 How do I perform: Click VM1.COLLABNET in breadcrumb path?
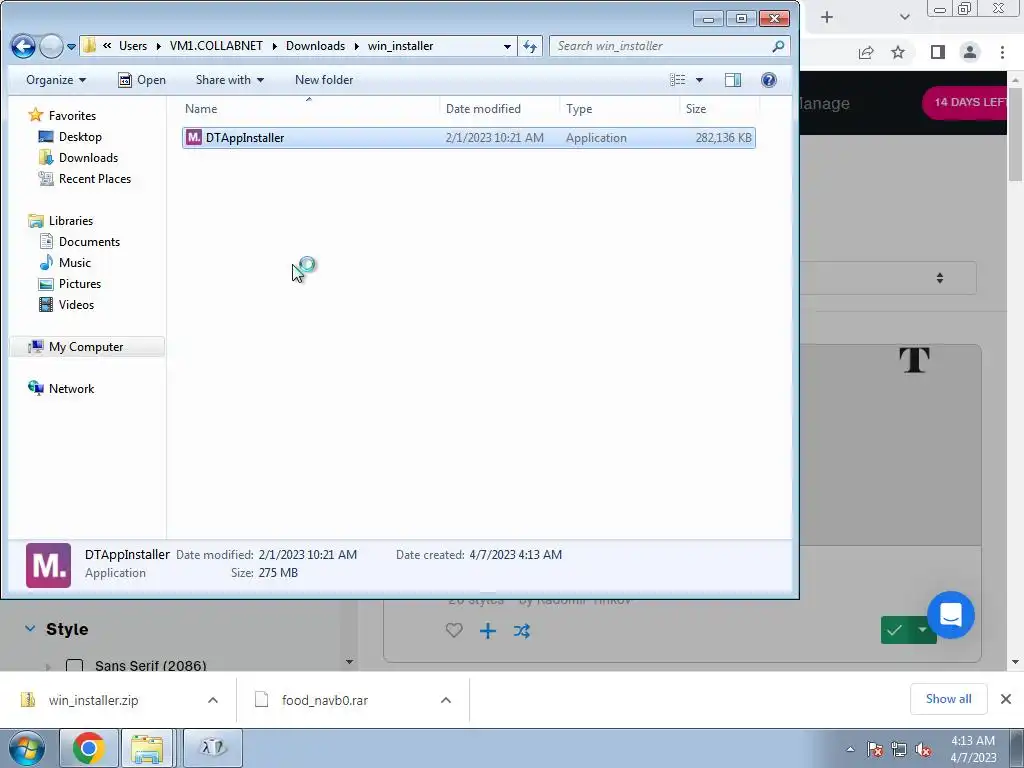tap(216, 46)
